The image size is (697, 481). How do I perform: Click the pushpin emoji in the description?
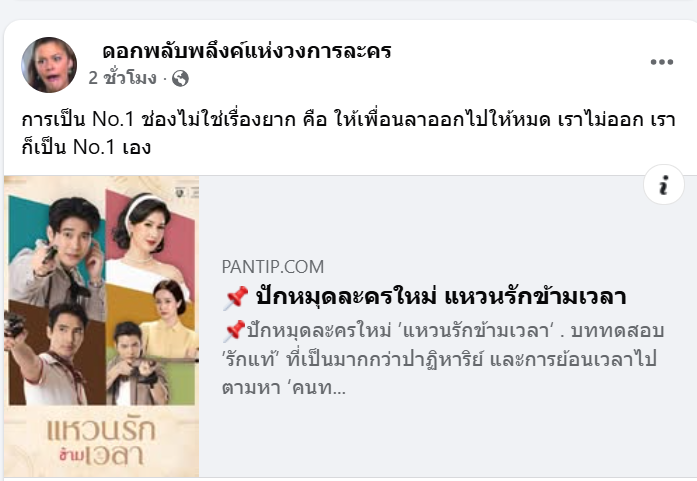(x=234, y=331)
